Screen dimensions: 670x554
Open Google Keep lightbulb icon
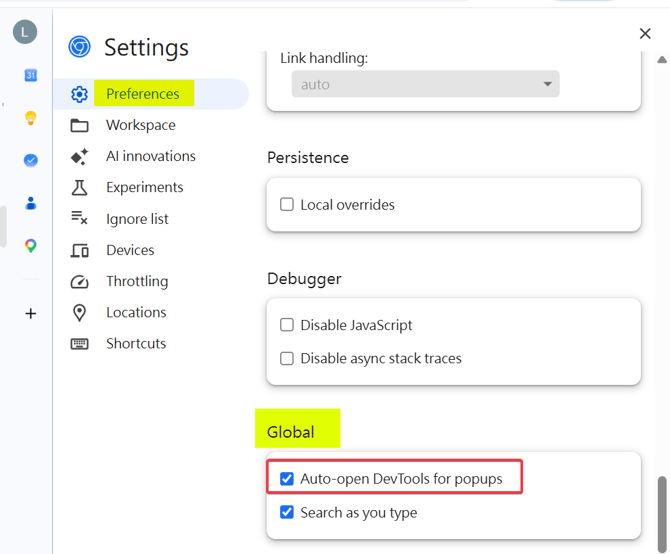coord(30,117)
